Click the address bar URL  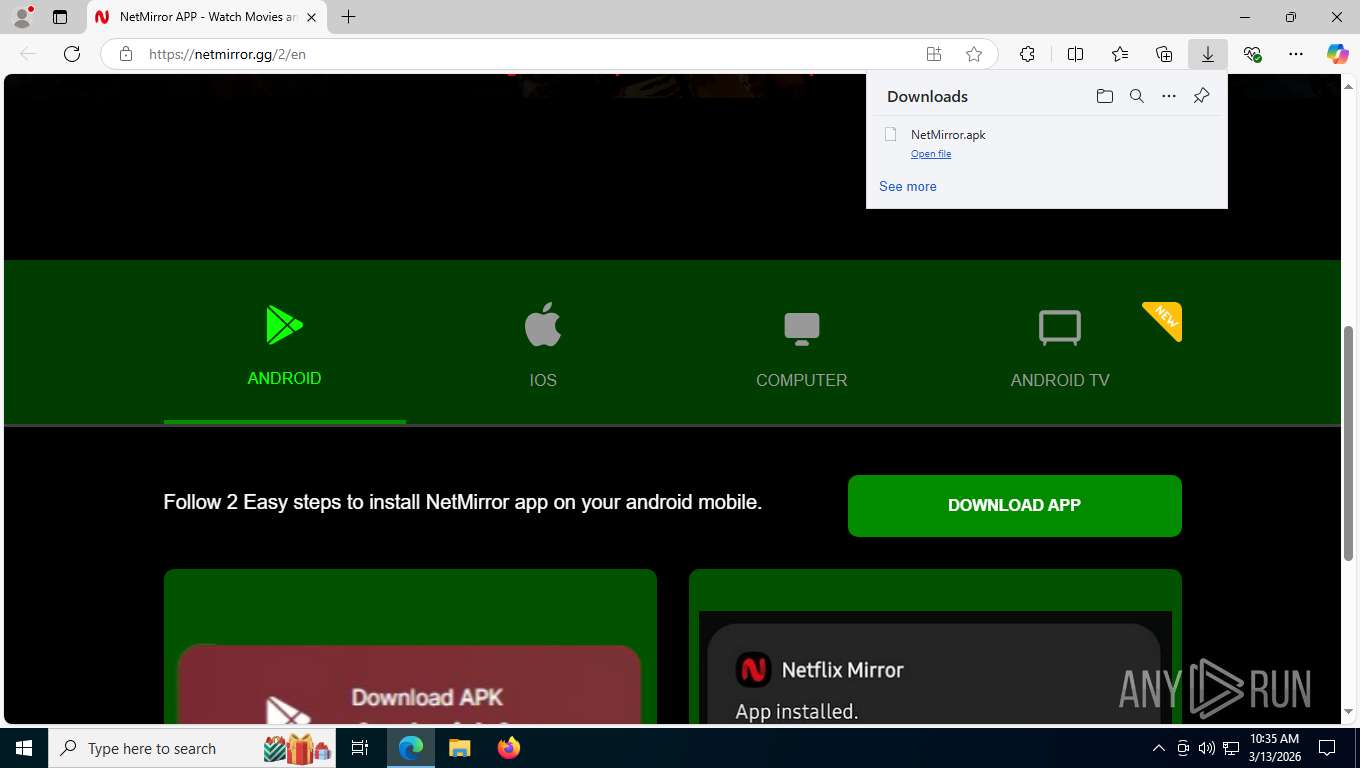227,54
